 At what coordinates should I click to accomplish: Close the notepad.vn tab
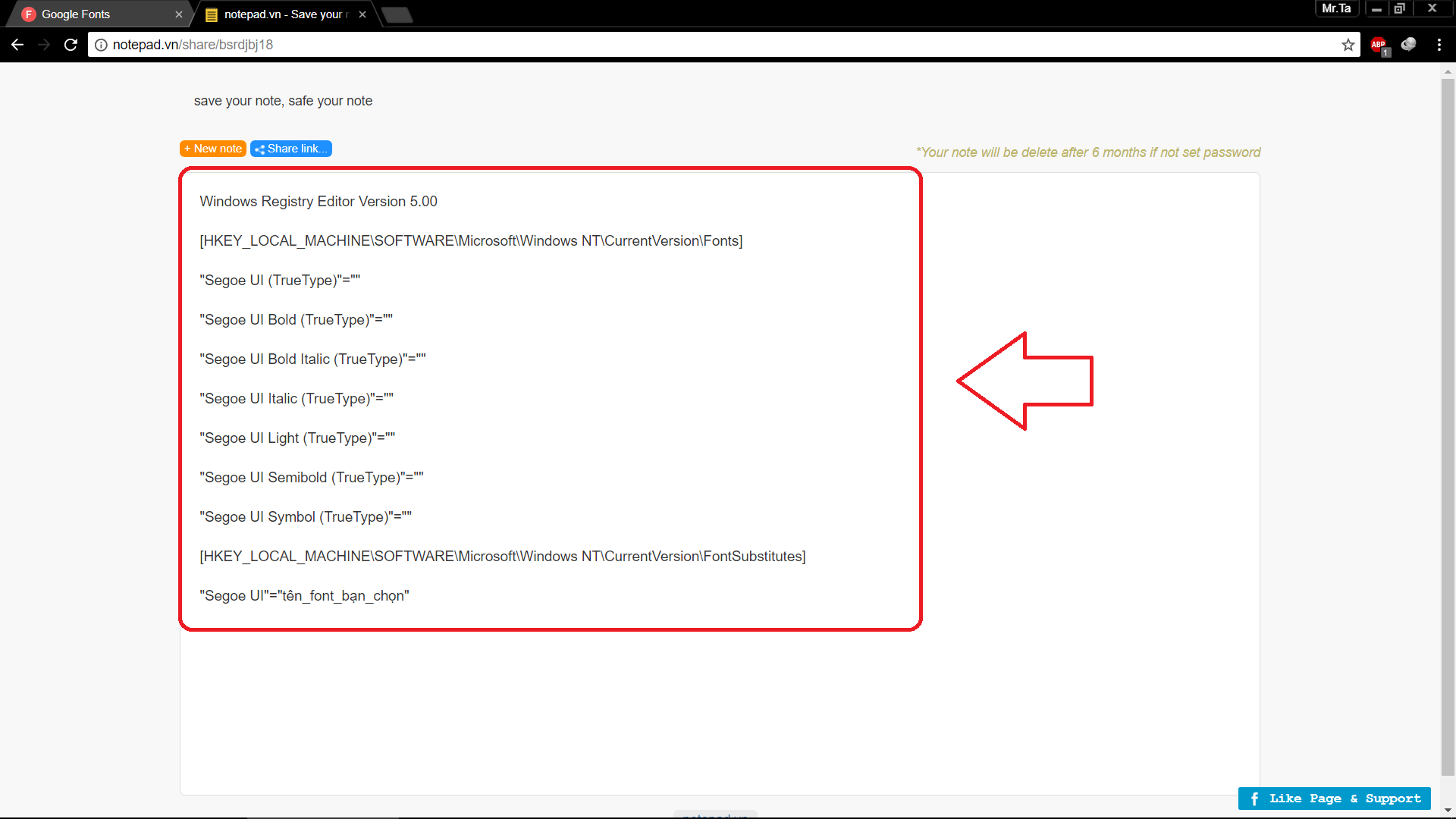pyautogui.click(x=362, y=14)
